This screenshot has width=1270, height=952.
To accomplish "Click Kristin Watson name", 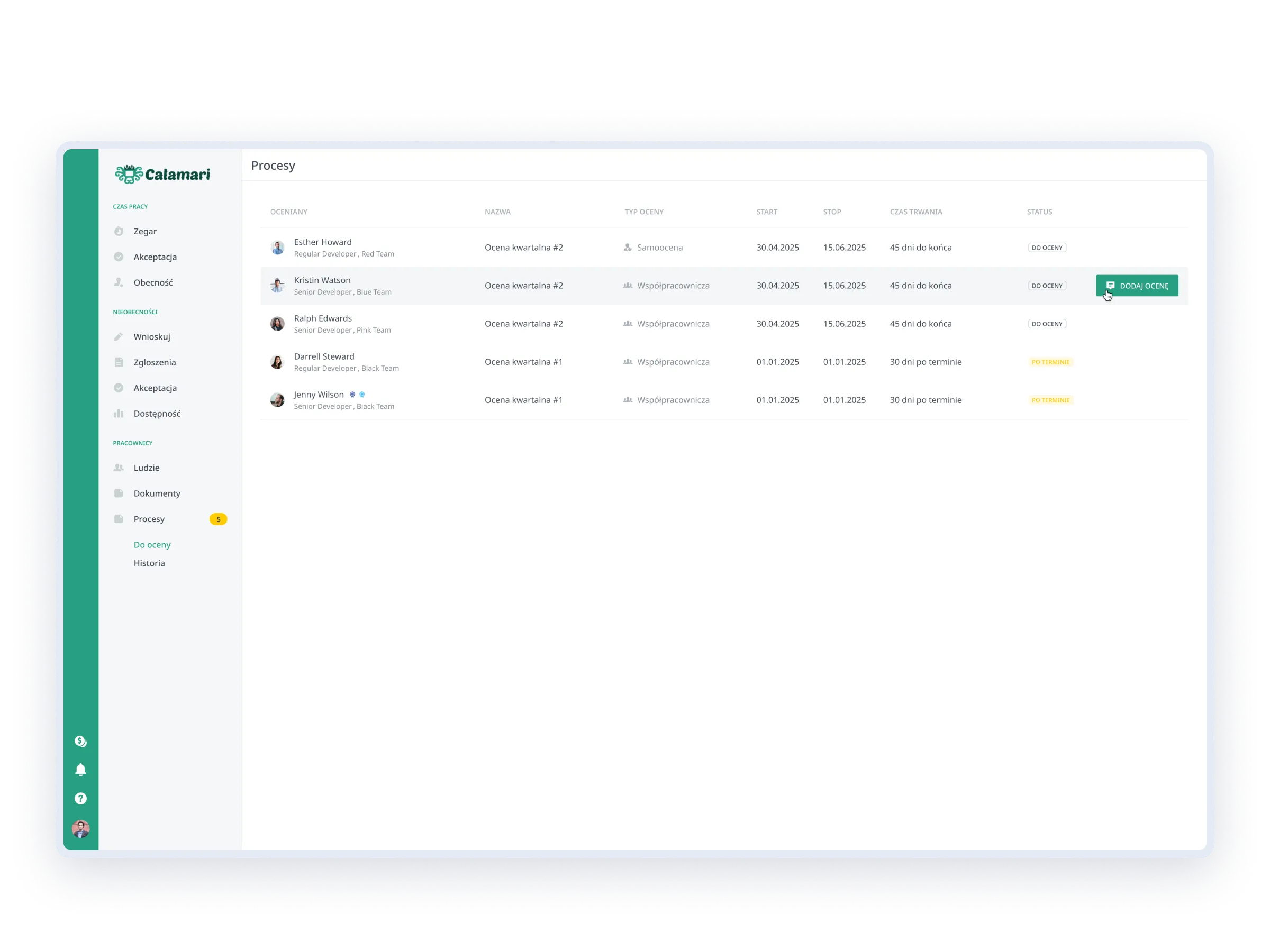I will pos(322,280).
